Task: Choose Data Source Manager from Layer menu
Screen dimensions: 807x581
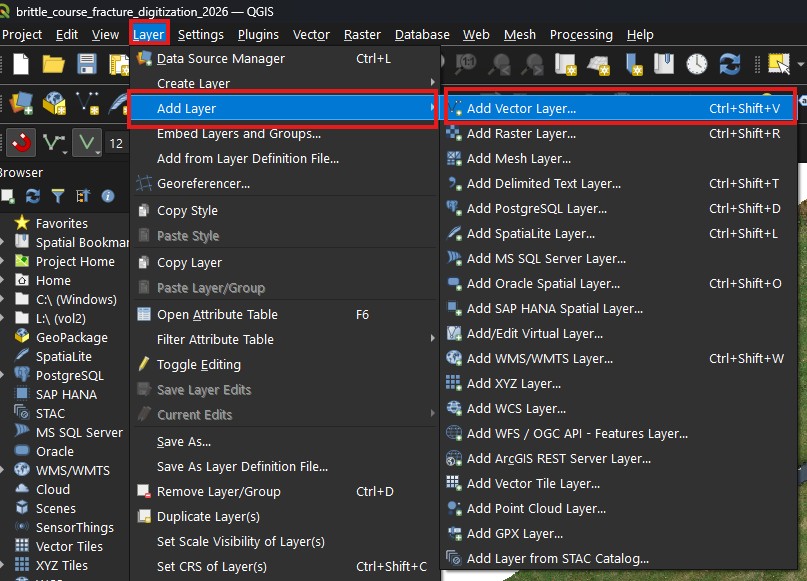Action: [x=285, y=59]
